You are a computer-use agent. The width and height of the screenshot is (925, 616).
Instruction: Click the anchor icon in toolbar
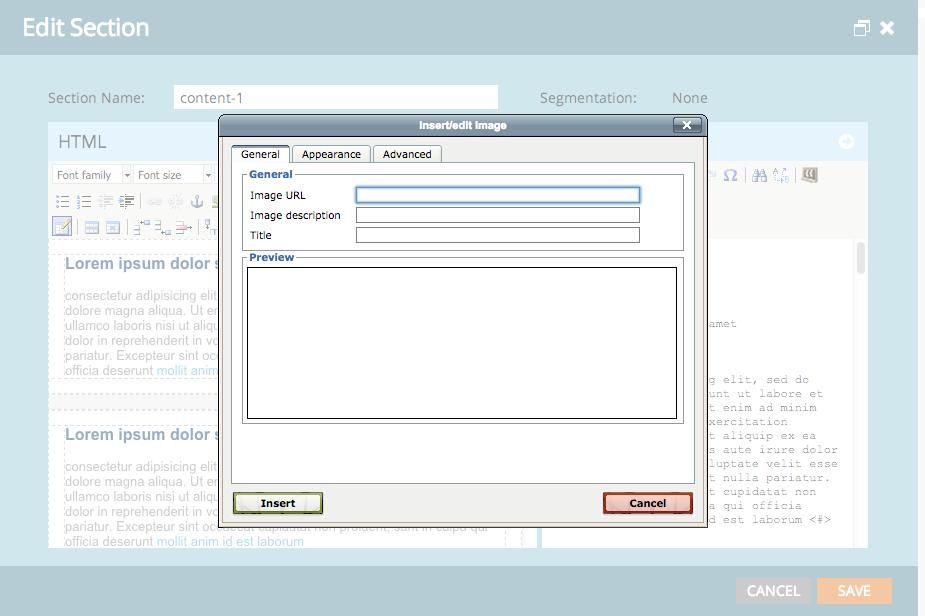(197, 202)
